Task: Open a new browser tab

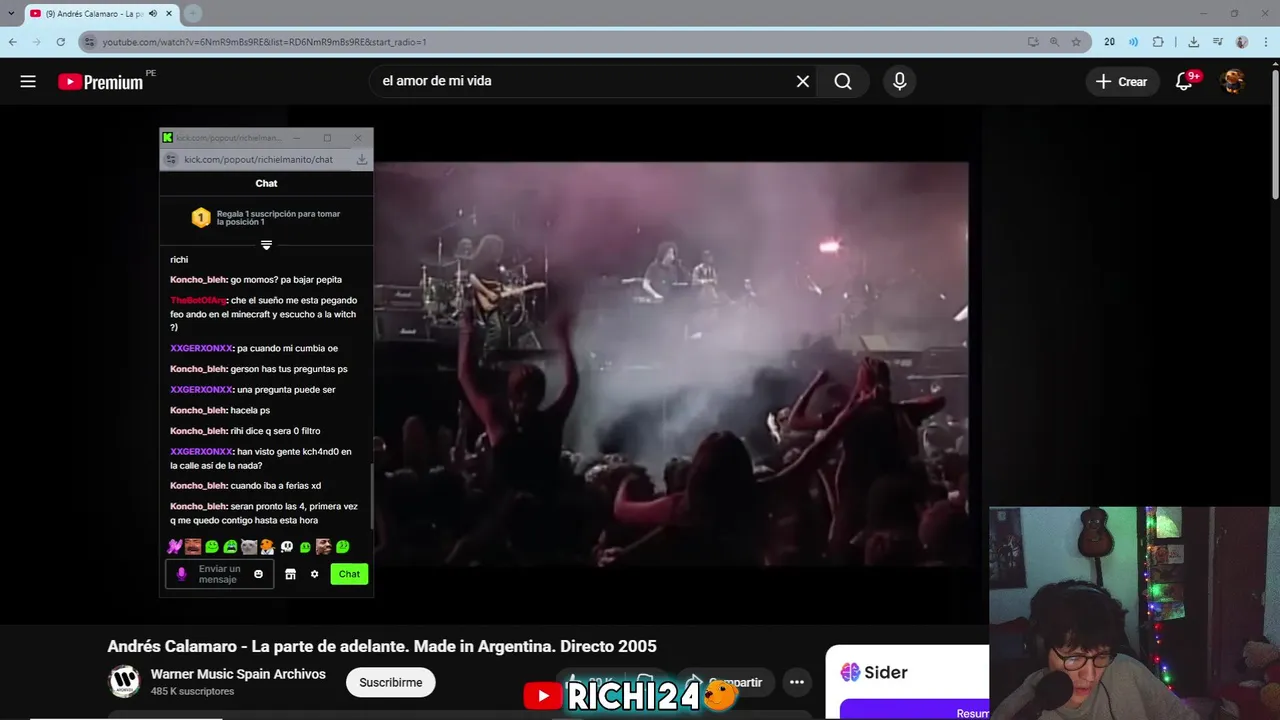Action: click(x=193, y=13)
